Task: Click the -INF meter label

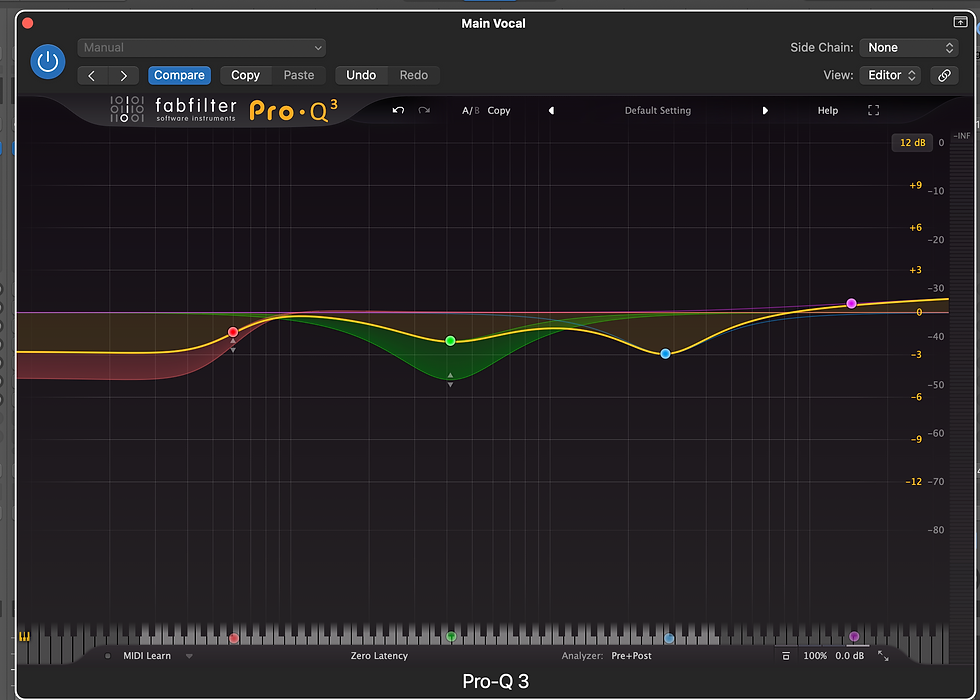Action: 961,136
